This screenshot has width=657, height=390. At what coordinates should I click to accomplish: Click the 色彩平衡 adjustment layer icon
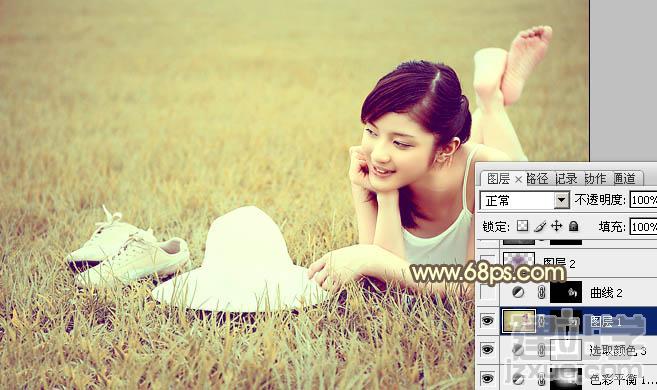tap(518, 379)
